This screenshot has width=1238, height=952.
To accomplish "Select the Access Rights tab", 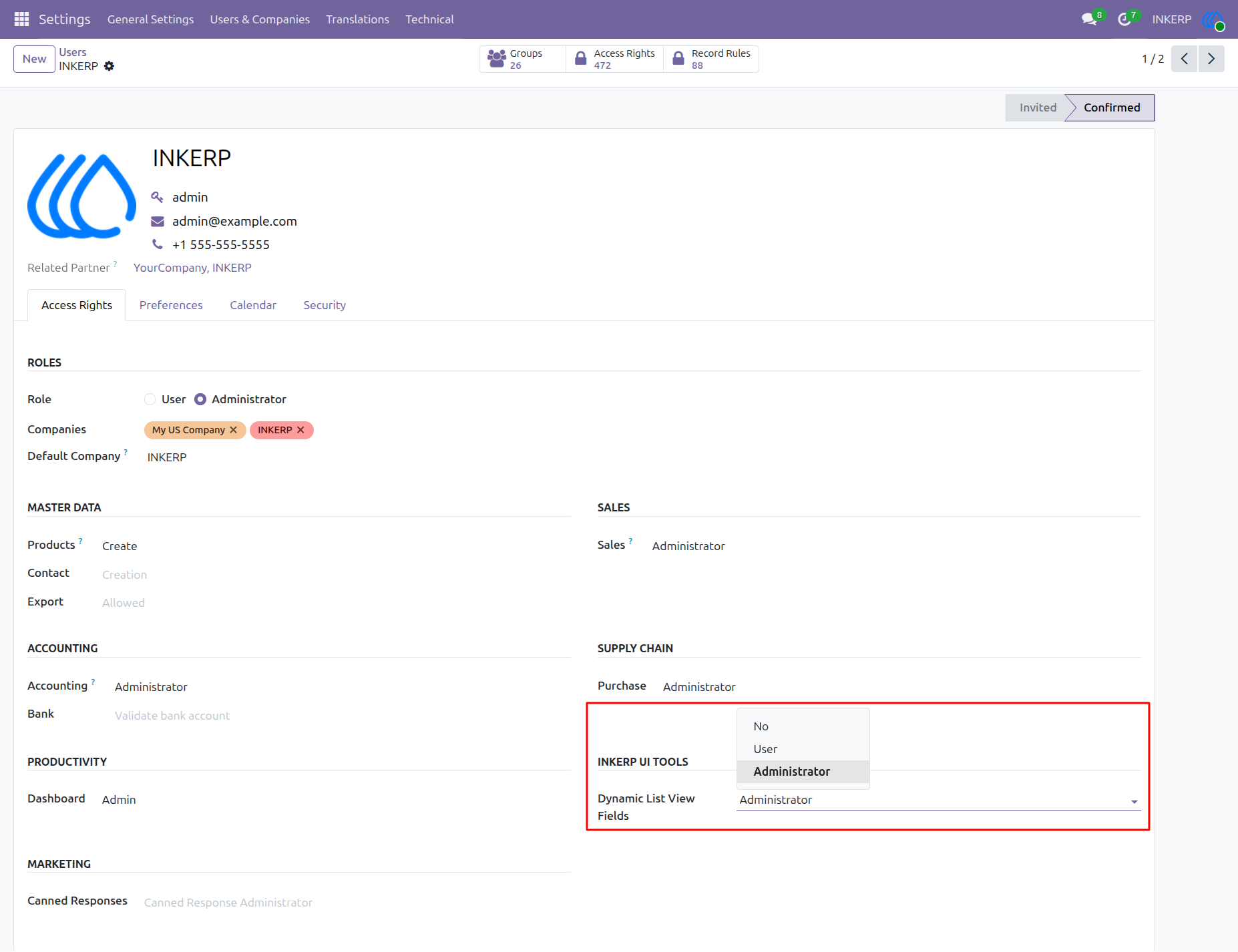I will tap(77, 305).
